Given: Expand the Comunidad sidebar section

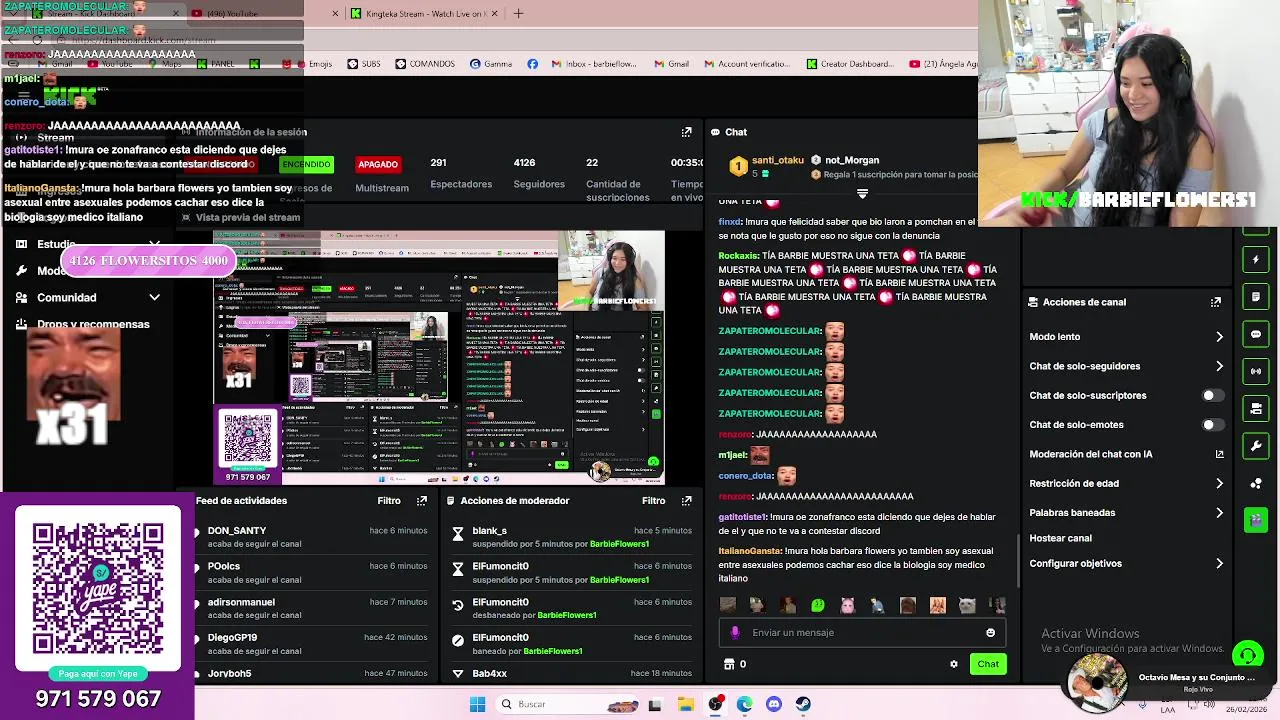Looking at the screenshot, I should tap(154, 297).
